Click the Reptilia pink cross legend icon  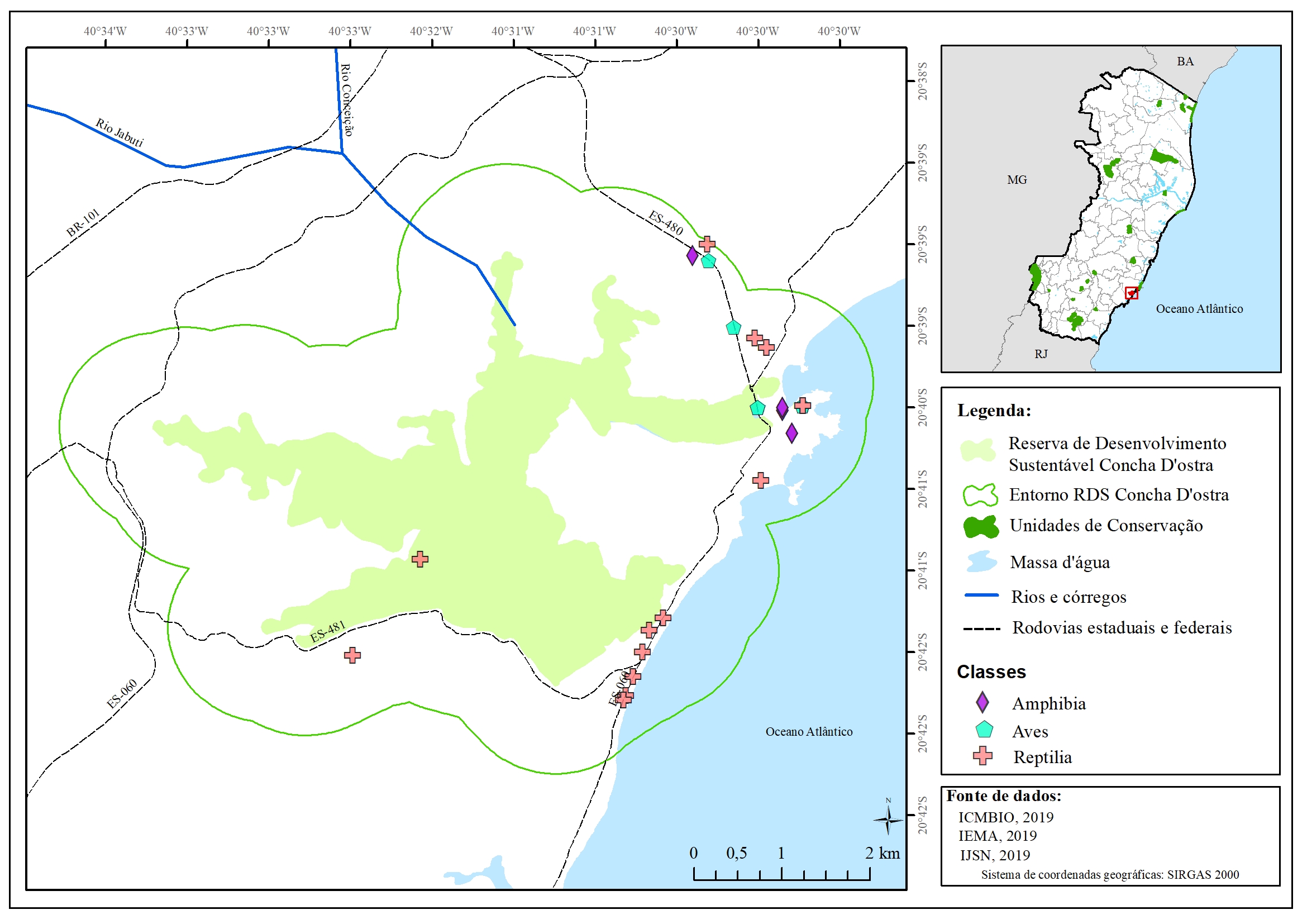tap(982, 755)
